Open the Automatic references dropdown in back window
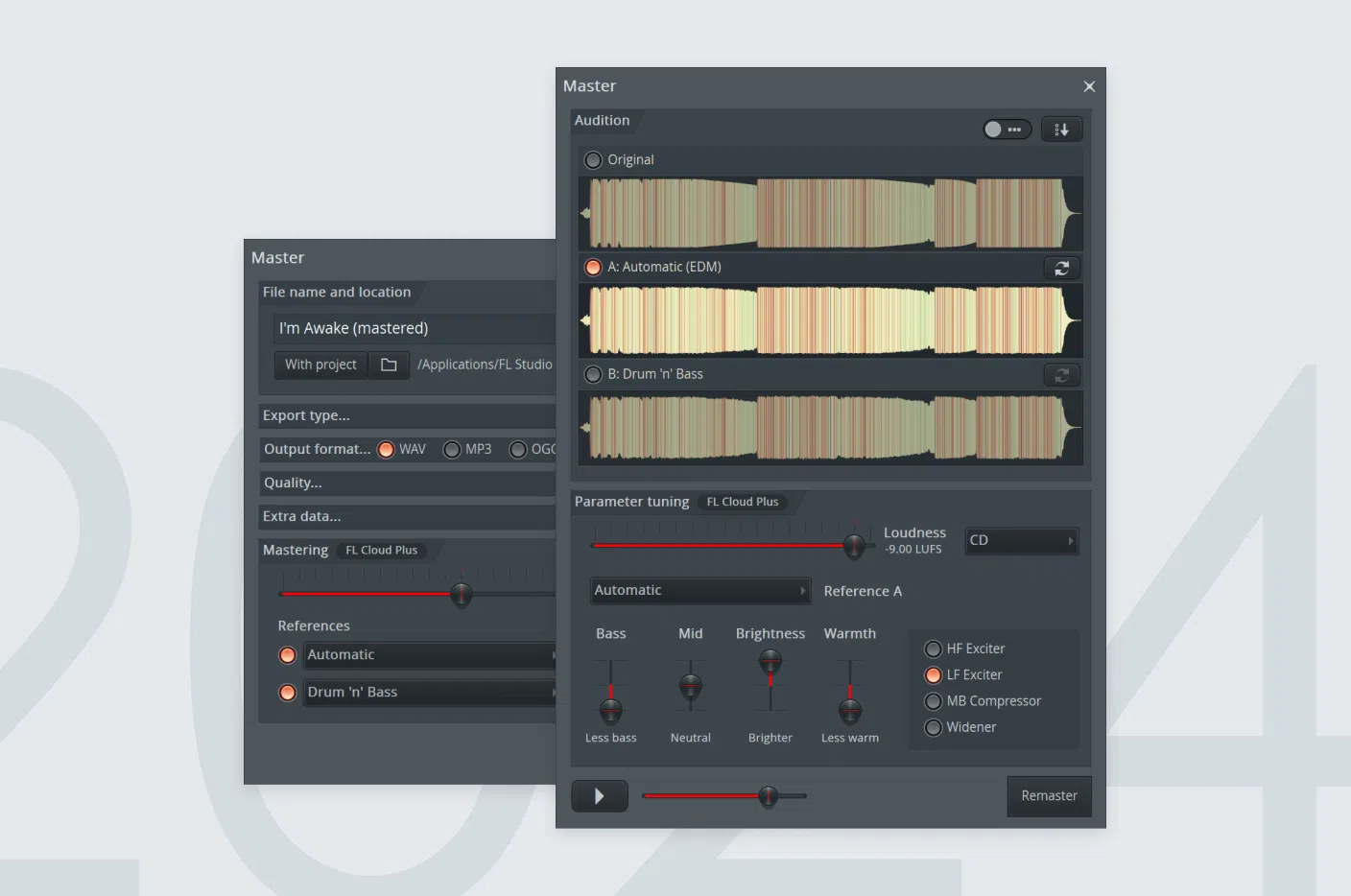Viewport: 1351px width, 896px height. click(x=430, y=655)
